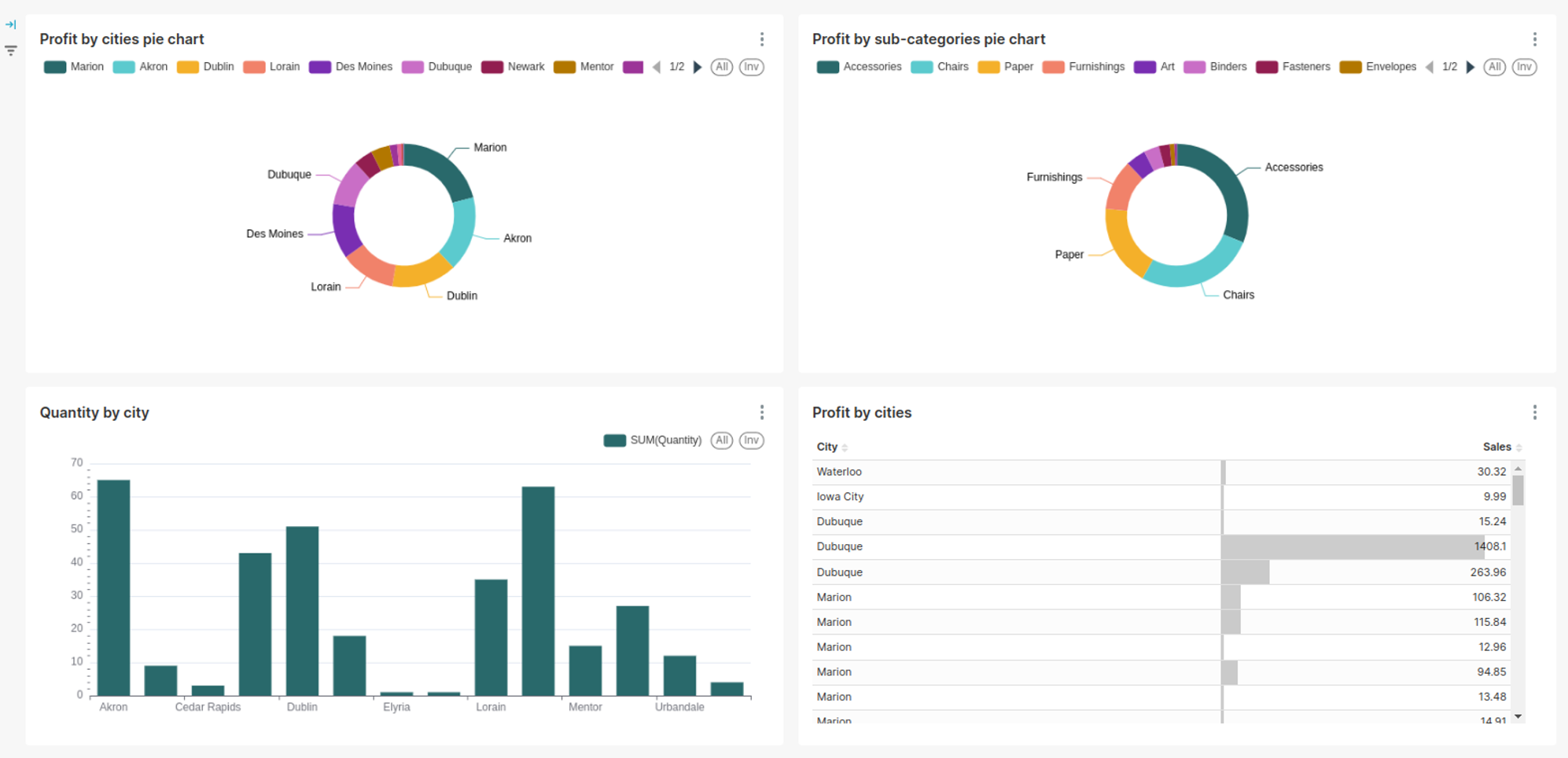Open options menu of Profit by cities pie chart
This screenshot has height=758, width=1568.
[x=761, y=39]
